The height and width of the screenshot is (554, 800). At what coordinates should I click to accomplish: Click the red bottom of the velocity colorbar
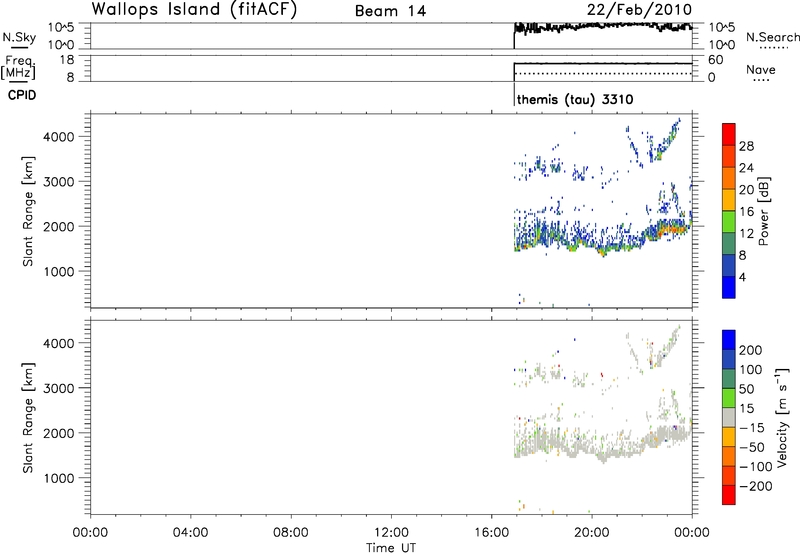729,495
